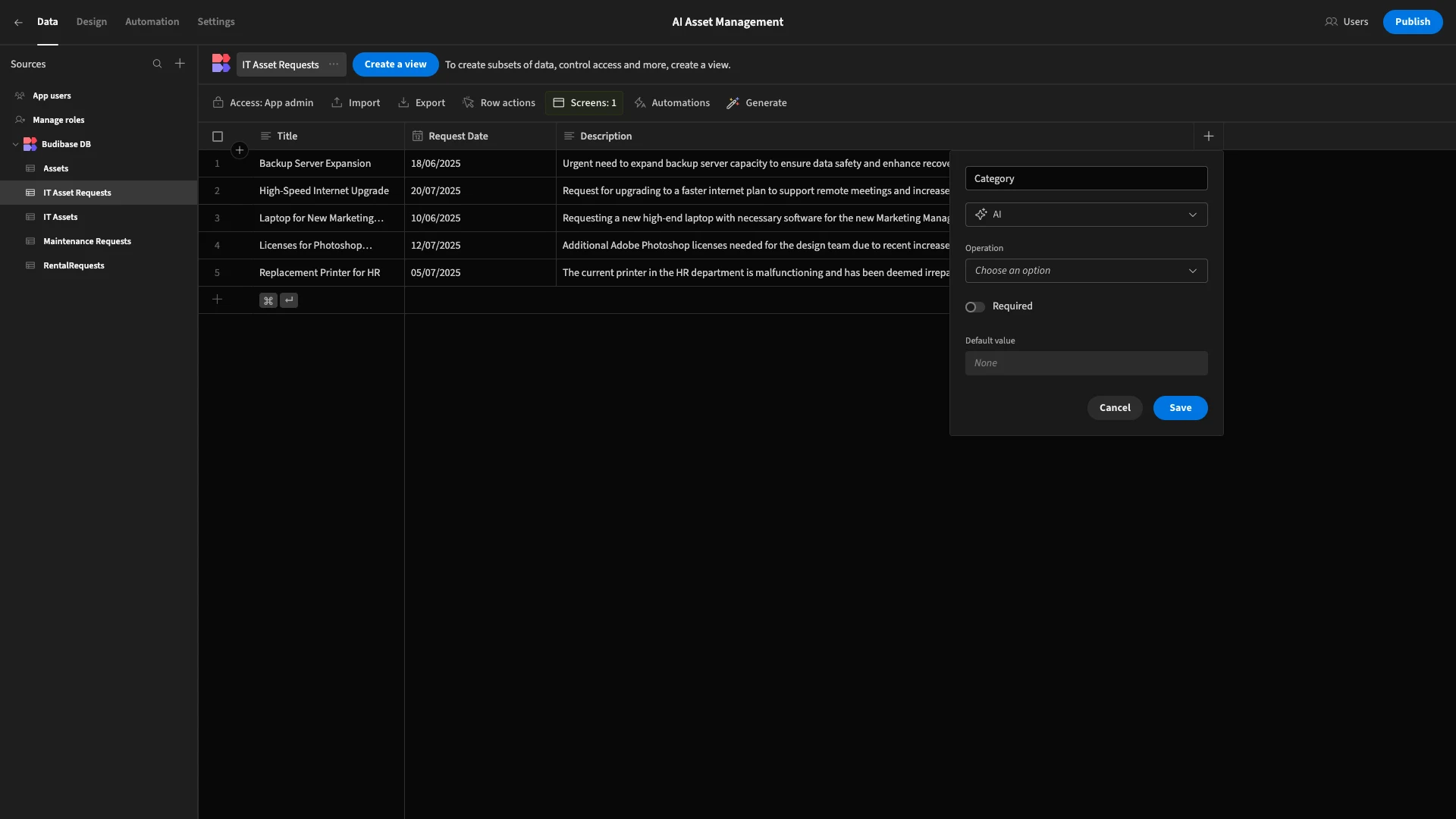Add a new column with plus icon
The height and width of the screenshot is (819, 1456).
(1209, 136)
